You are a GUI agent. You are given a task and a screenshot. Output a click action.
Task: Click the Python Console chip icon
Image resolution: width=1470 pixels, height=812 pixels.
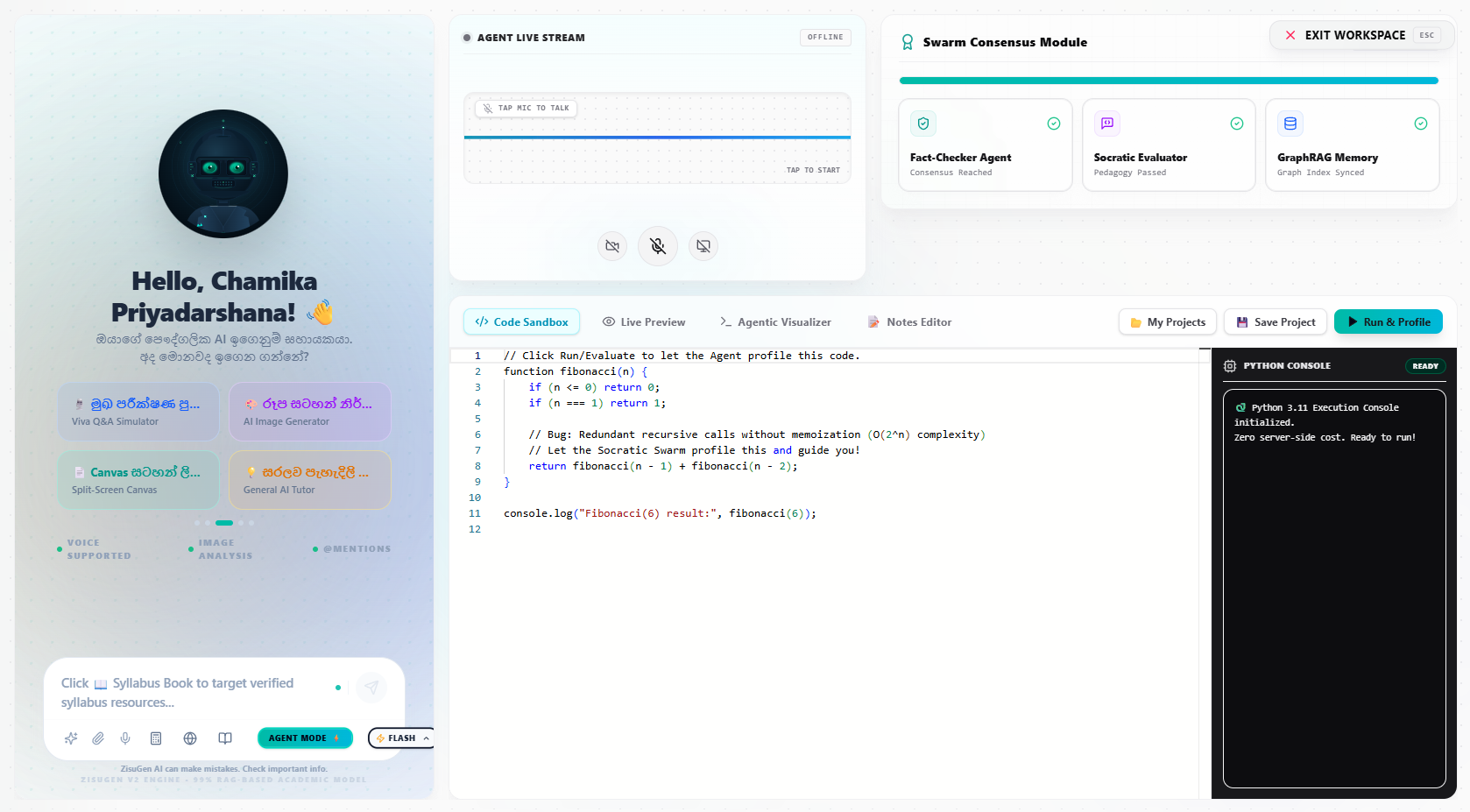pyautogui.click(x=1230, y=366)
